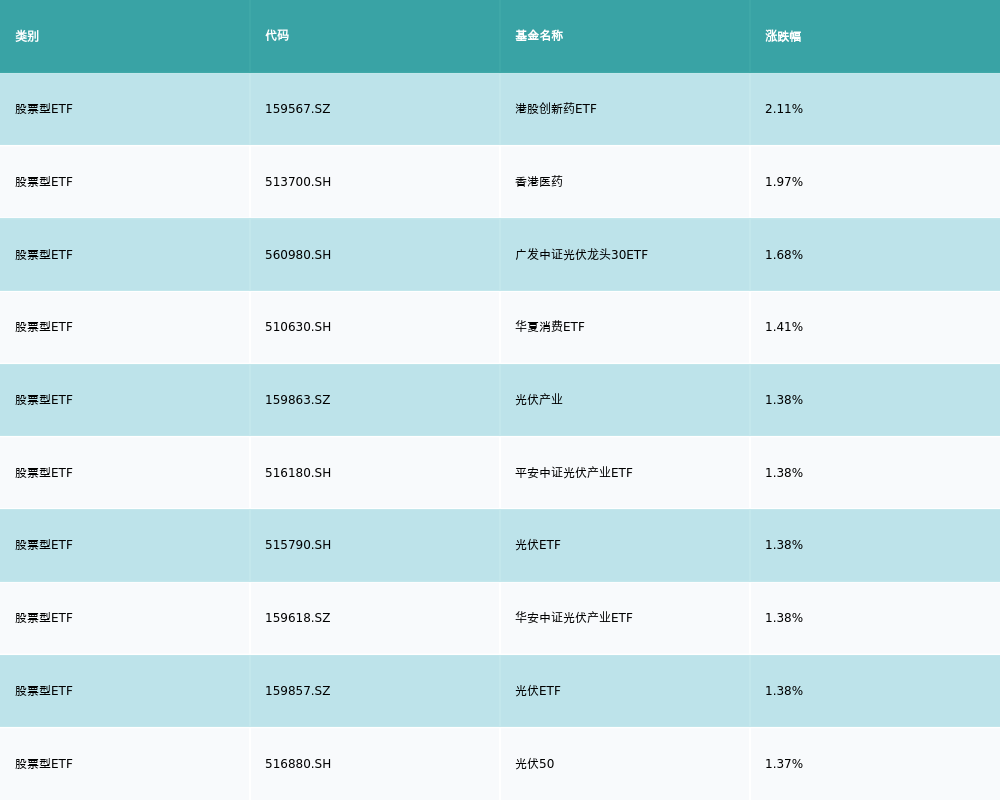
Task: Select code 159618.SZ
Action: tap(298, 618)
